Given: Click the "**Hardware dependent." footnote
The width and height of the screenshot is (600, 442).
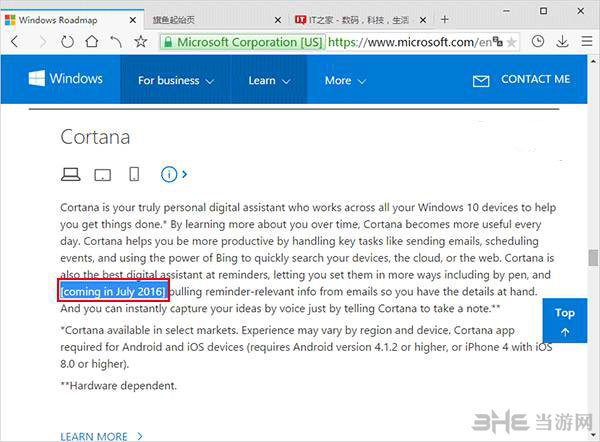Looking at the screenshot, I should click(x=119, y=385).
